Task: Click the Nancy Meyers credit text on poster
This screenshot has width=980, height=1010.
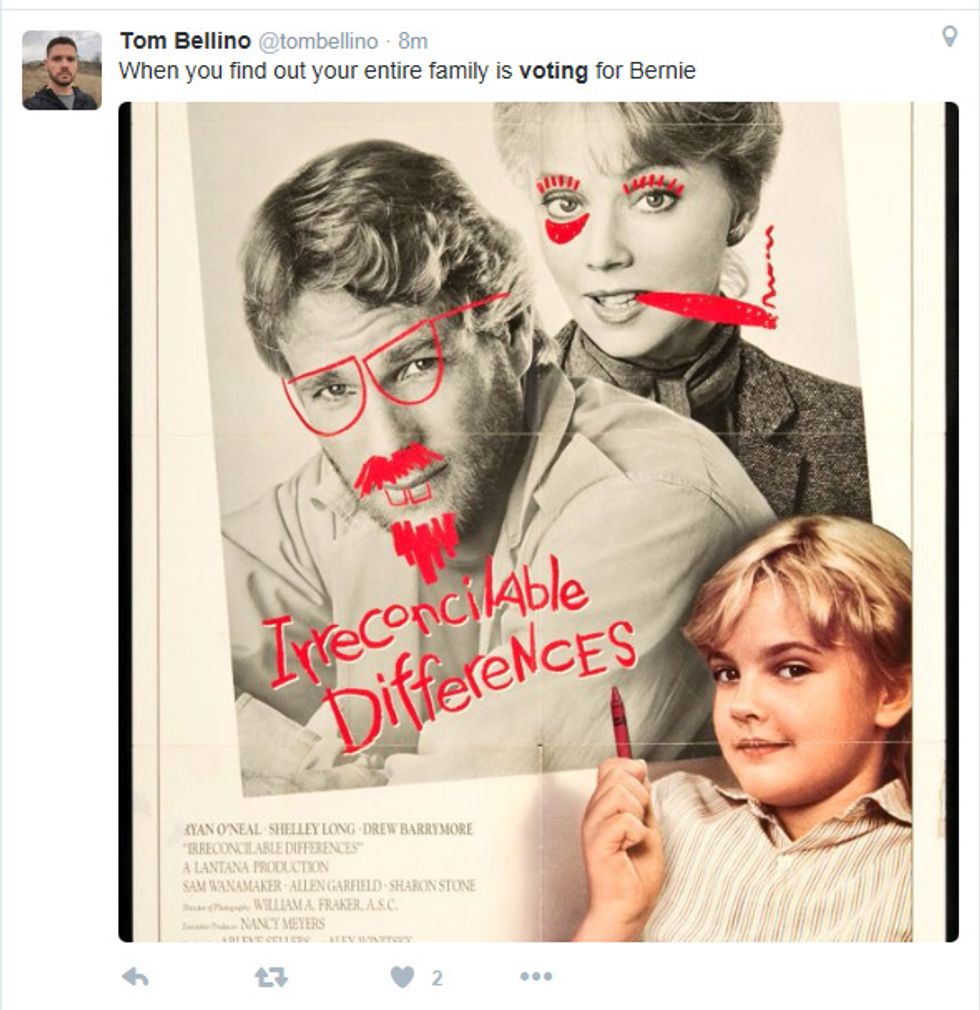Action: click(282, 924)
